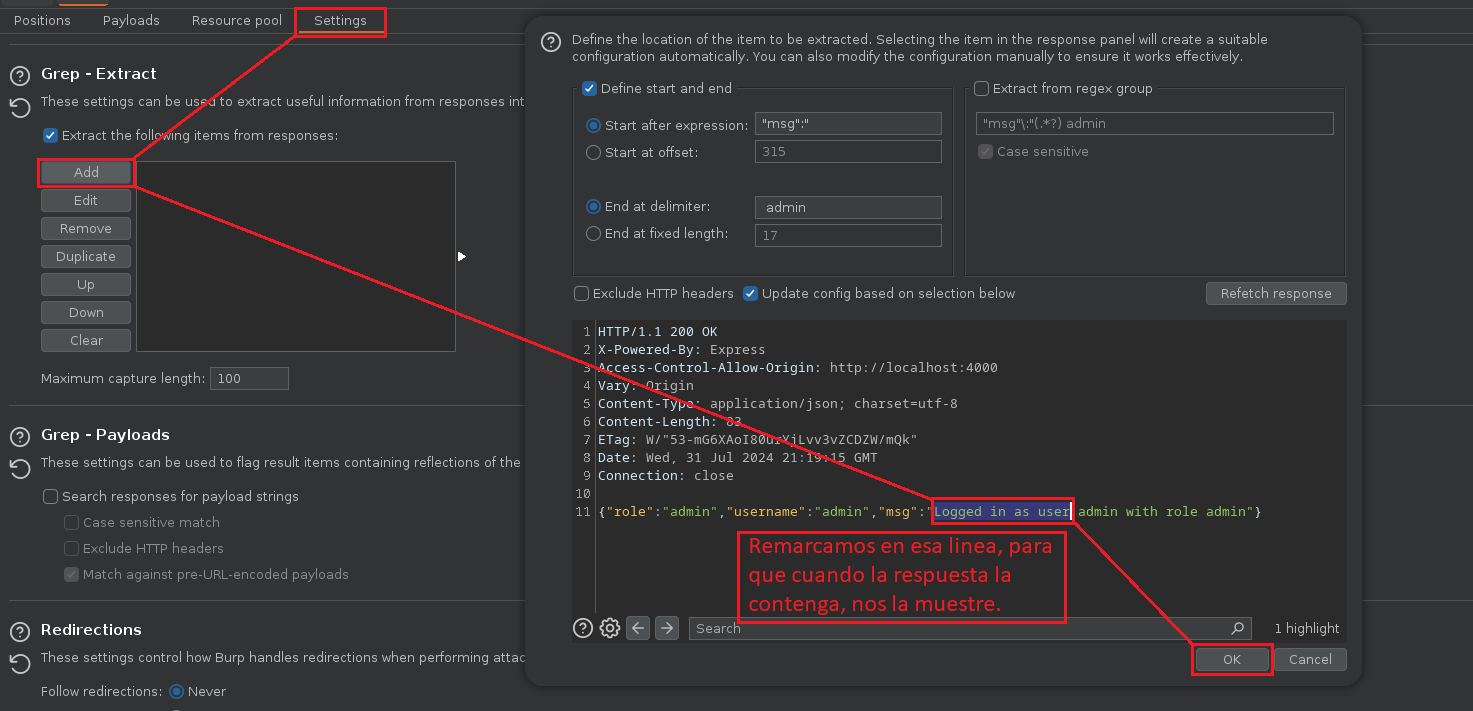Viewport: 1473px width, 711px height.
Task: Check Exclude HTTP headers in dialog
Action: point(581,294)
